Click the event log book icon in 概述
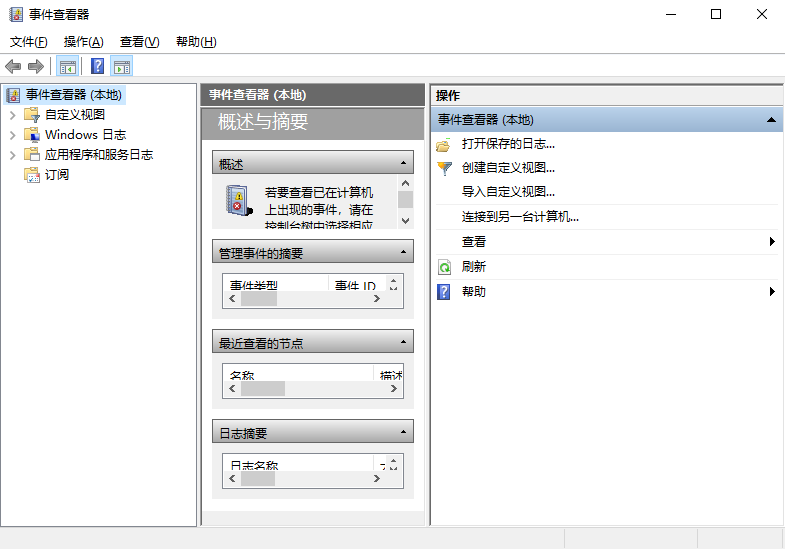This screenshot has height=549, width=785. coord(239,201)
